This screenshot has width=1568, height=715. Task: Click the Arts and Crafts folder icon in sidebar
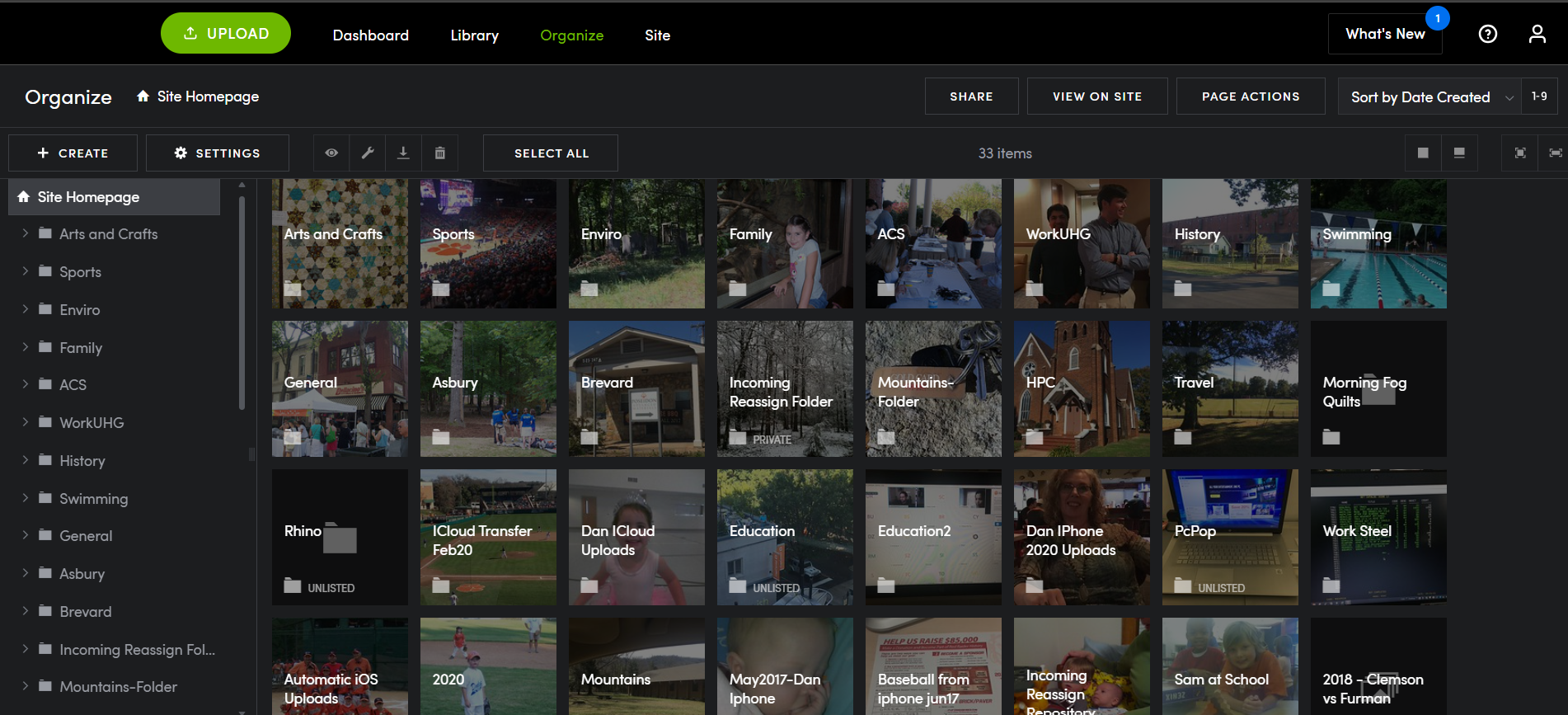(45, 233)
